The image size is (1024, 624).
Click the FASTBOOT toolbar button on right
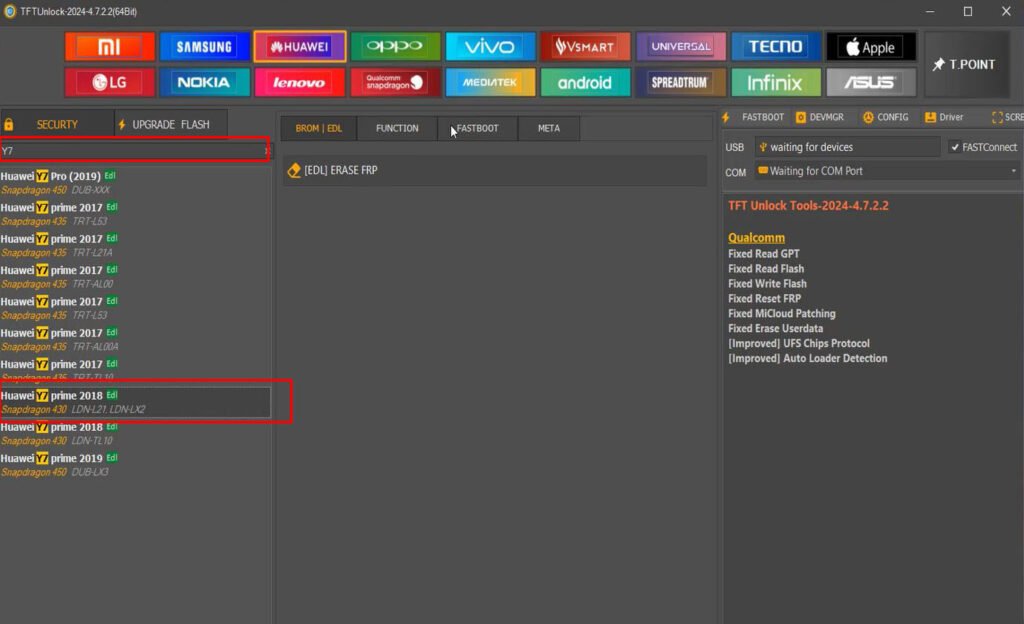coord(754,117)
